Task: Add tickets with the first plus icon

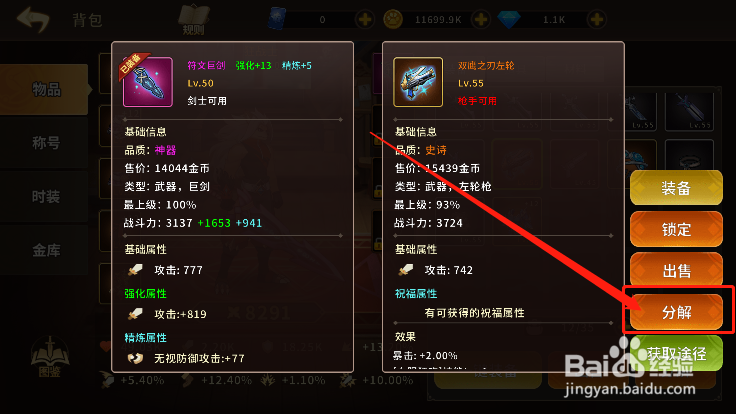Action: tap(365, 20)
